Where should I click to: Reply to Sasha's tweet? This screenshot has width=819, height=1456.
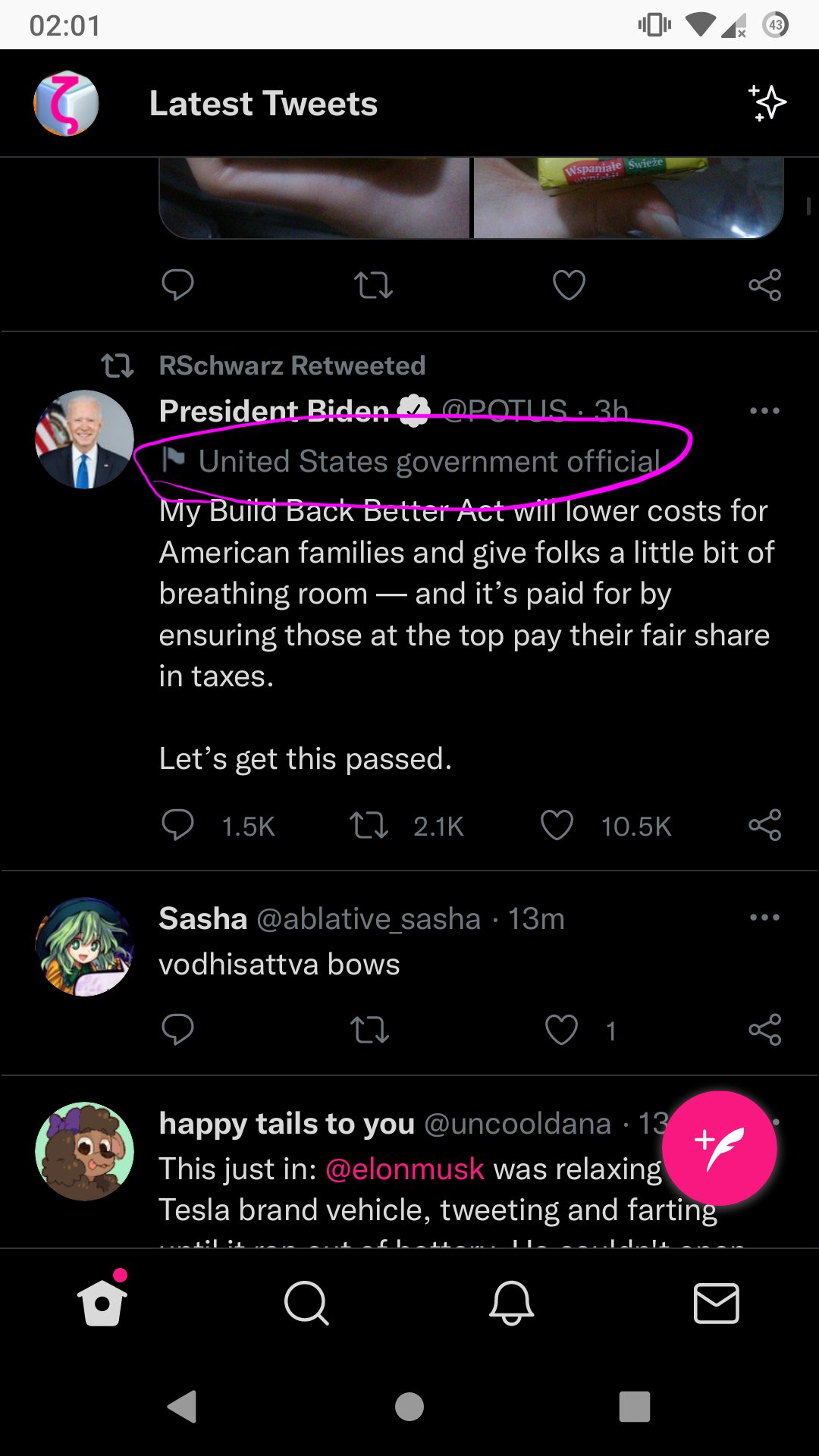tap(178, 1030)
